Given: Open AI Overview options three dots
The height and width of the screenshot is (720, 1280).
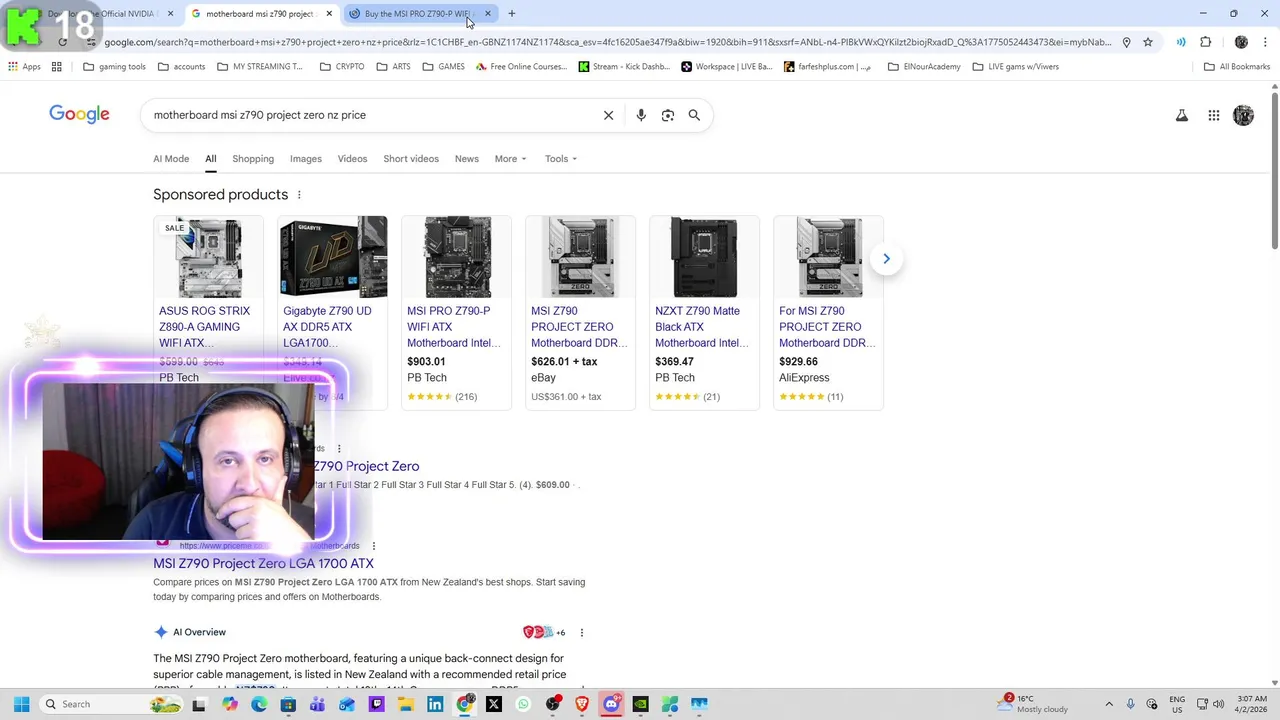Looking at the screenshot, I should coord(581,632).
